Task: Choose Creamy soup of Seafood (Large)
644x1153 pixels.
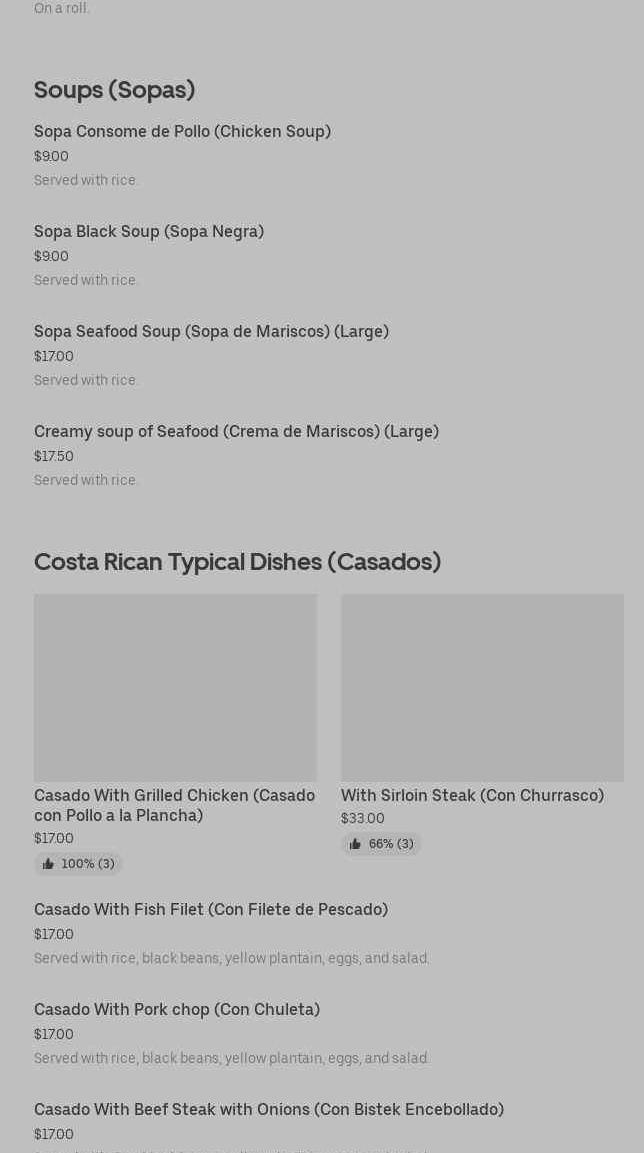Action: click(x=236, y=432)
